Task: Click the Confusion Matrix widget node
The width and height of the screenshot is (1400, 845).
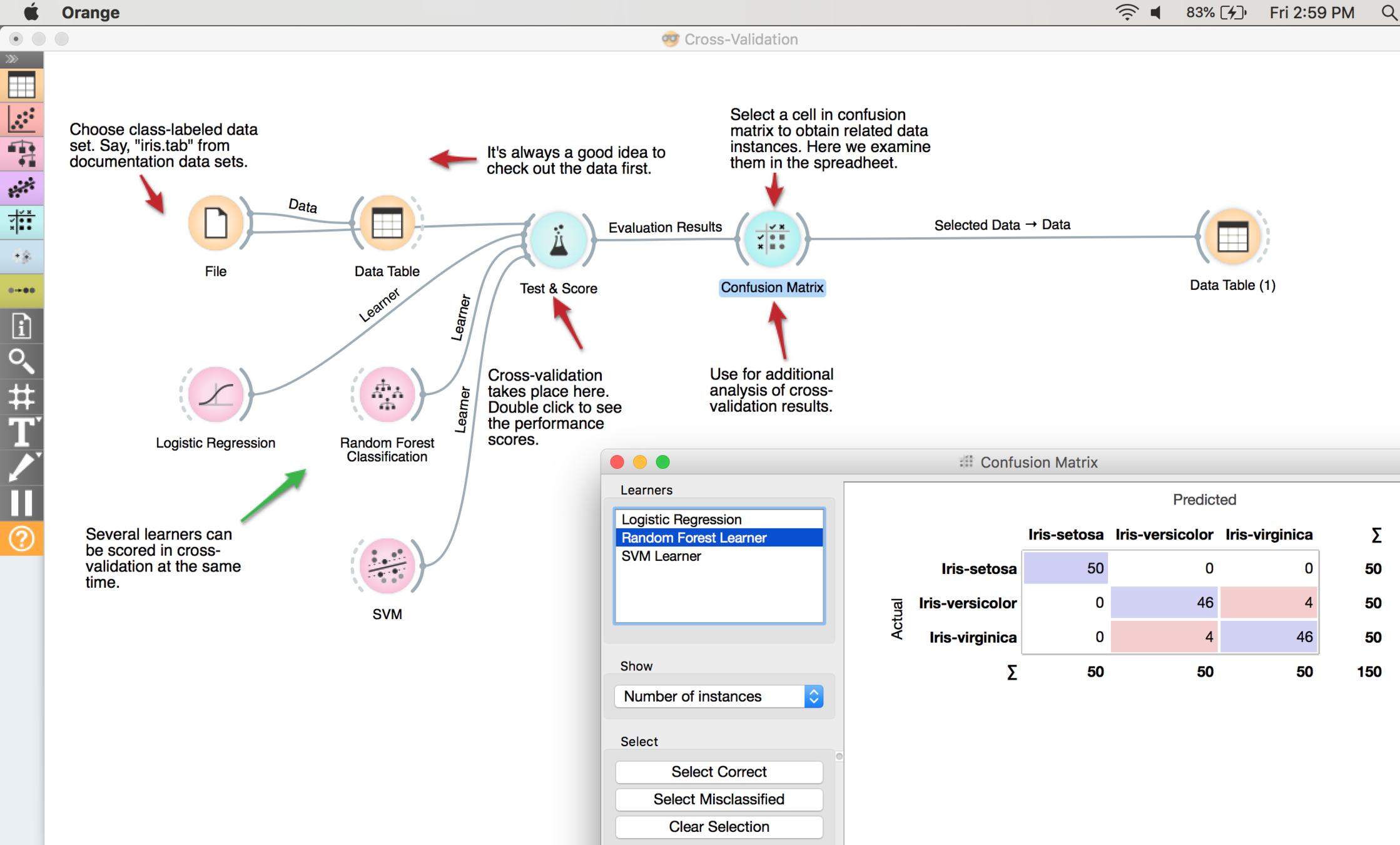Action: coord(773,238)
